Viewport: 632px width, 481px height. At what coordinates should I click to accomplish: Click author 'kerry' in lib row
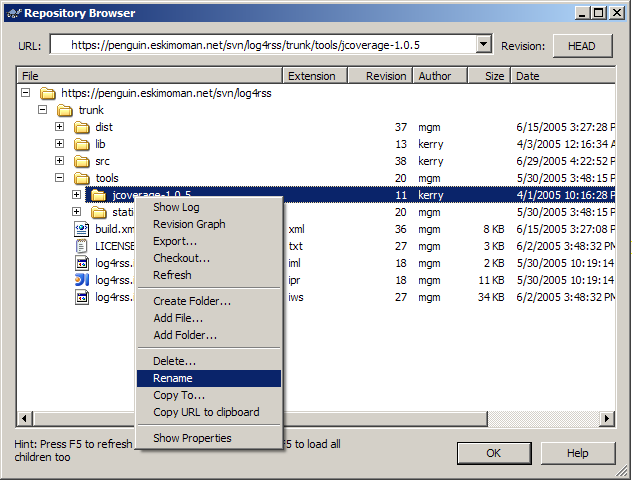(x=430, y=144)
